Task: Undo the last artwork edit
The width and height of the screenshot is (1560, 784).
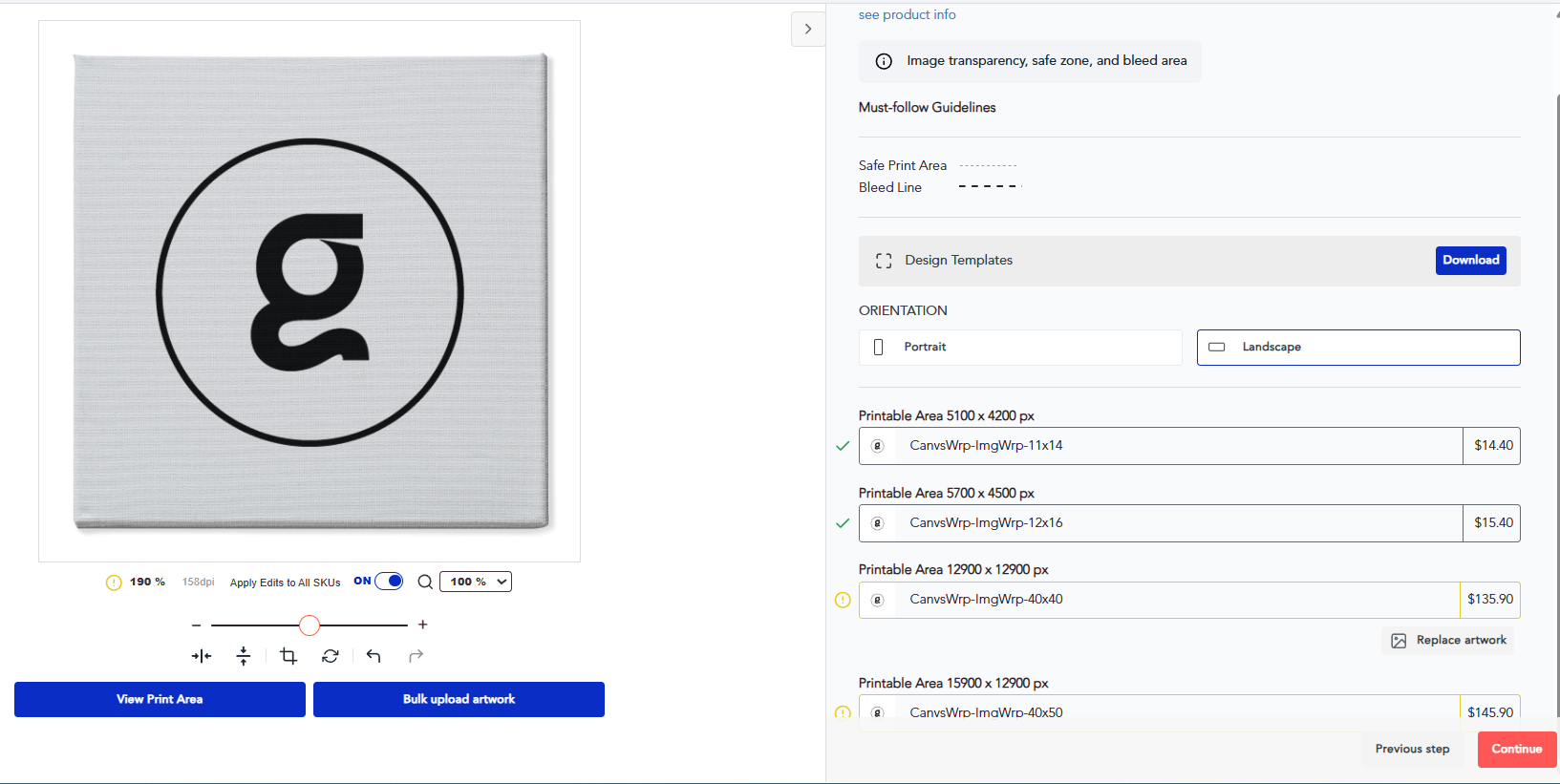Action: pyautogui.click(x=374, y=656)
